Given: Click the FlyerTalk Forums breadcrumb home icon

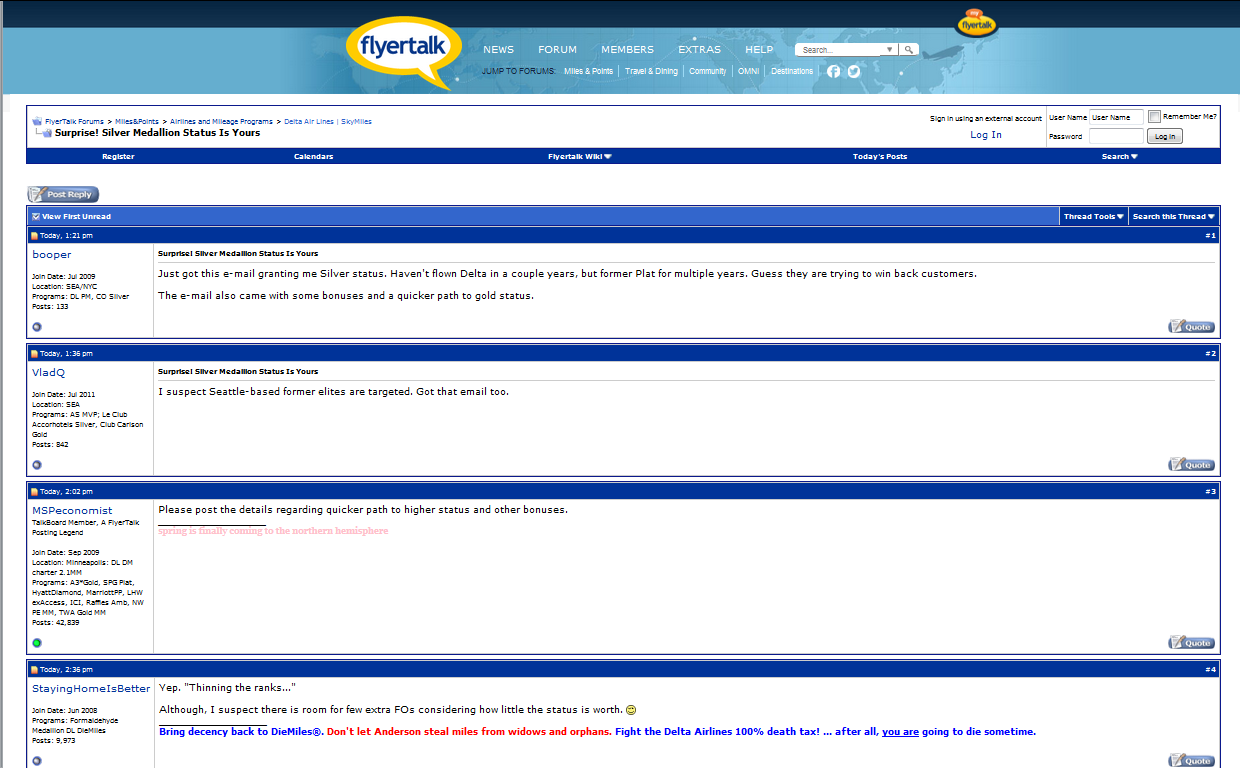Looking at the screenshot, I should [x=37, y=122].
